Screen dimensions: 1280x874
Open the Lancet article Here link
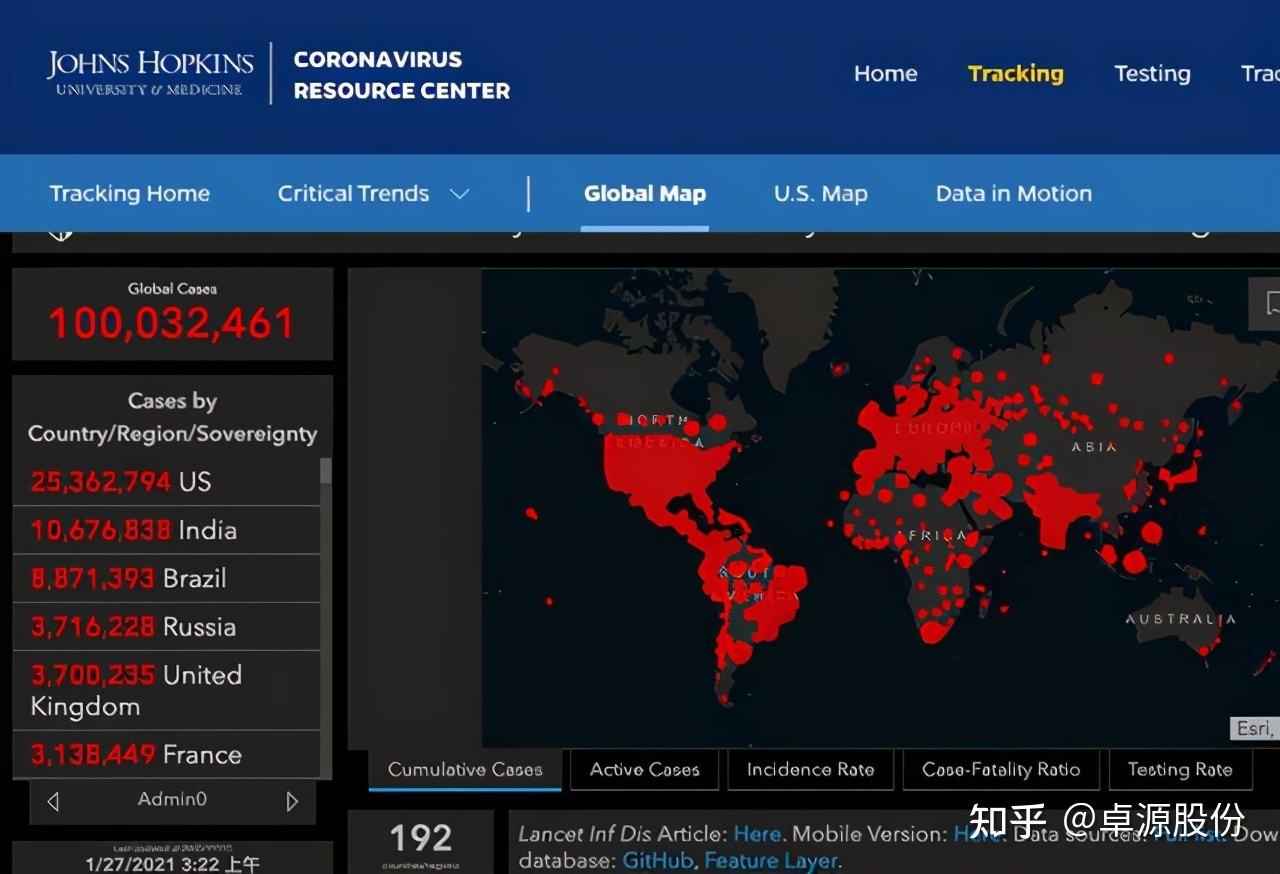coord(757,833)
